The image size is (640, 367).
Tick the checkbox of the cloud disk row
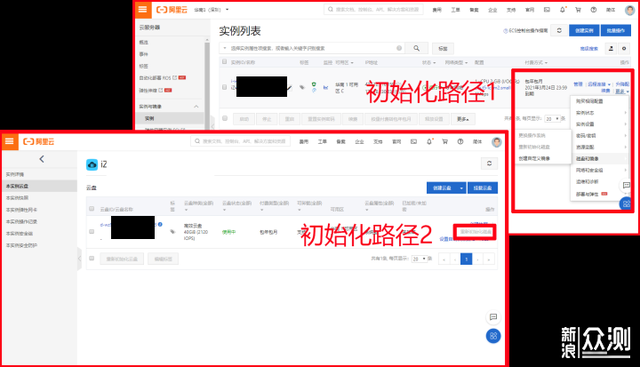[91, 231]
